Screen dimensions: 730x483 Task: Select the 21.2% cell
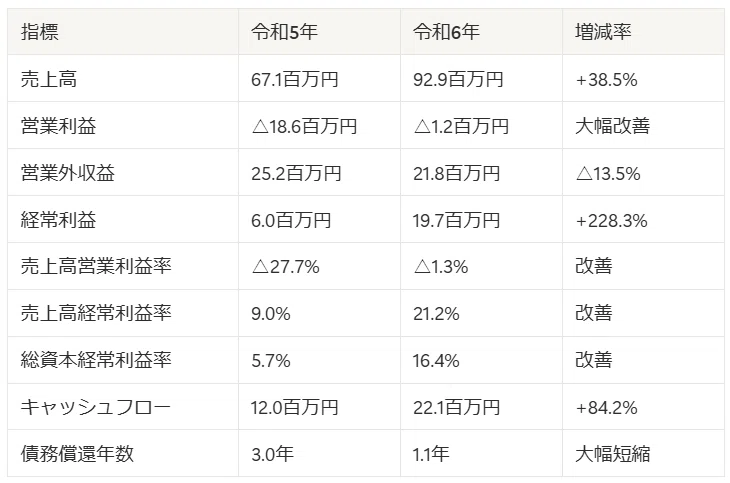click(436, 314)
